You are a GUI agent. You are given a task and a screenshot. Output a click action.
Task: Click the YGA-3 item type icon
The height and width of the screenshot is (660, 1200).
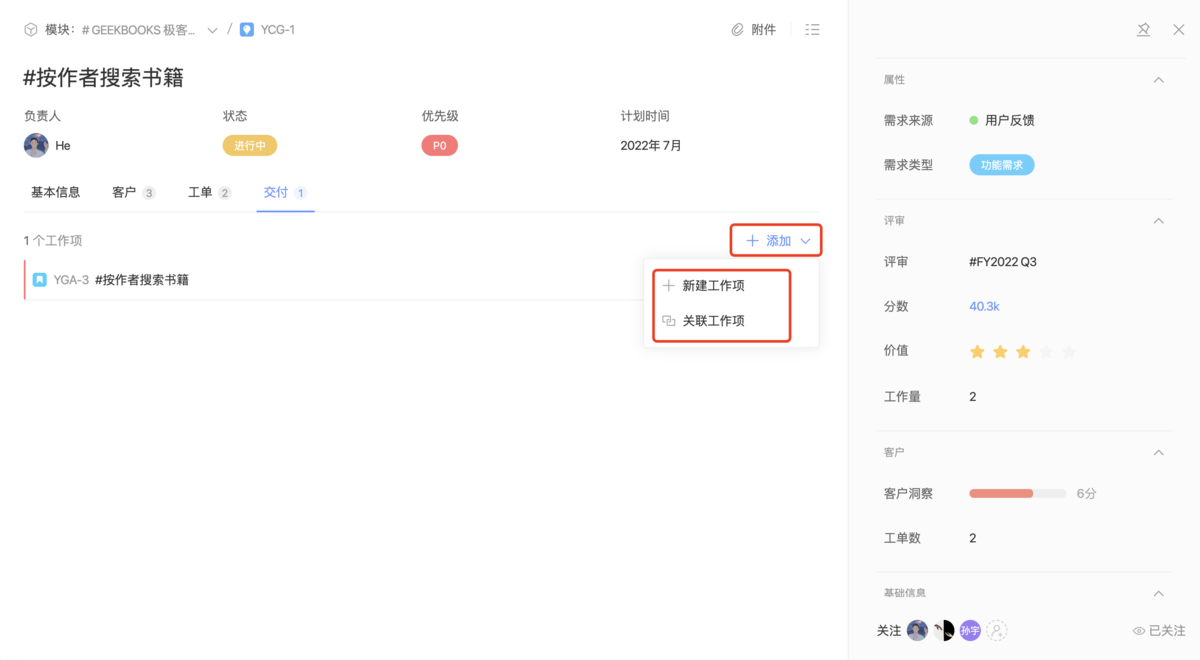click(42, 280)
